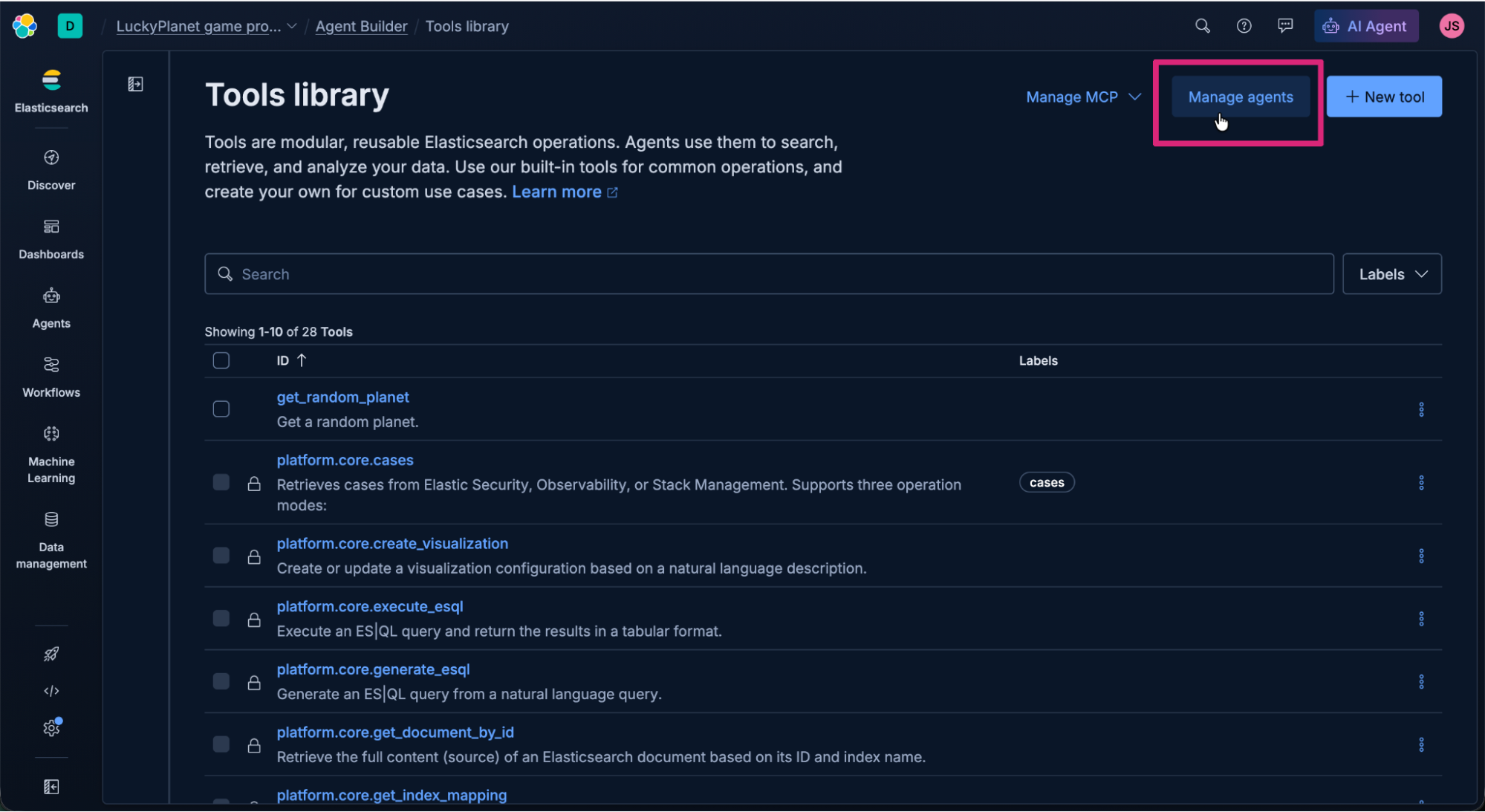1485x812 pixels.
Task: Click the lock icon on platform.core.execute_esql
Action: [254, 620]
